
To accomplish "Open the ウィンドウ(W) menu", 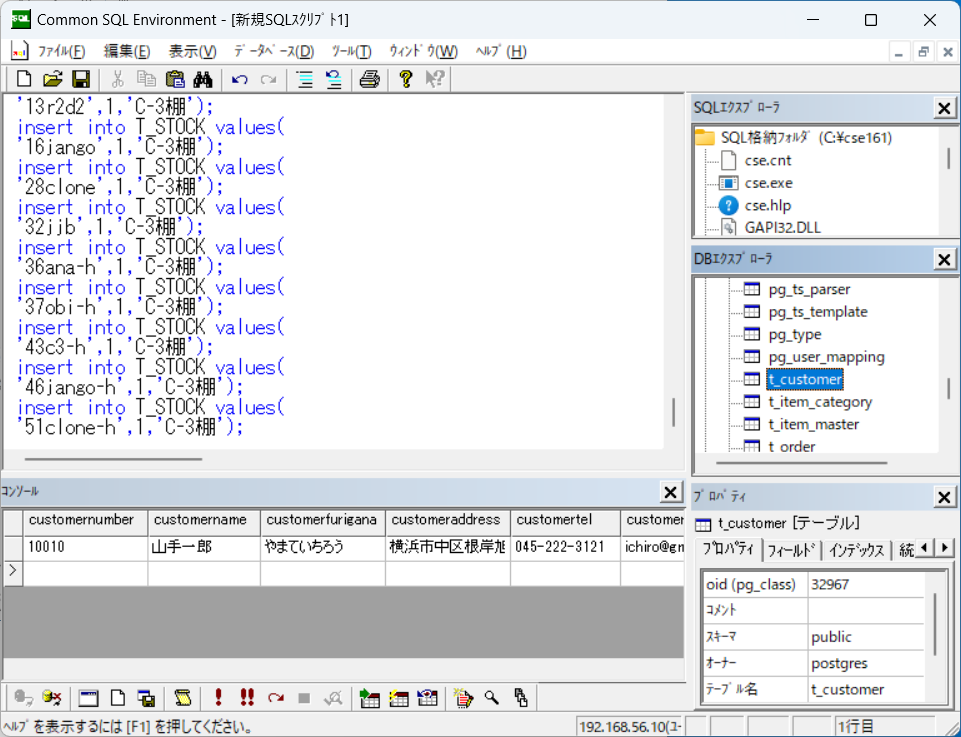I will (424, 51).
